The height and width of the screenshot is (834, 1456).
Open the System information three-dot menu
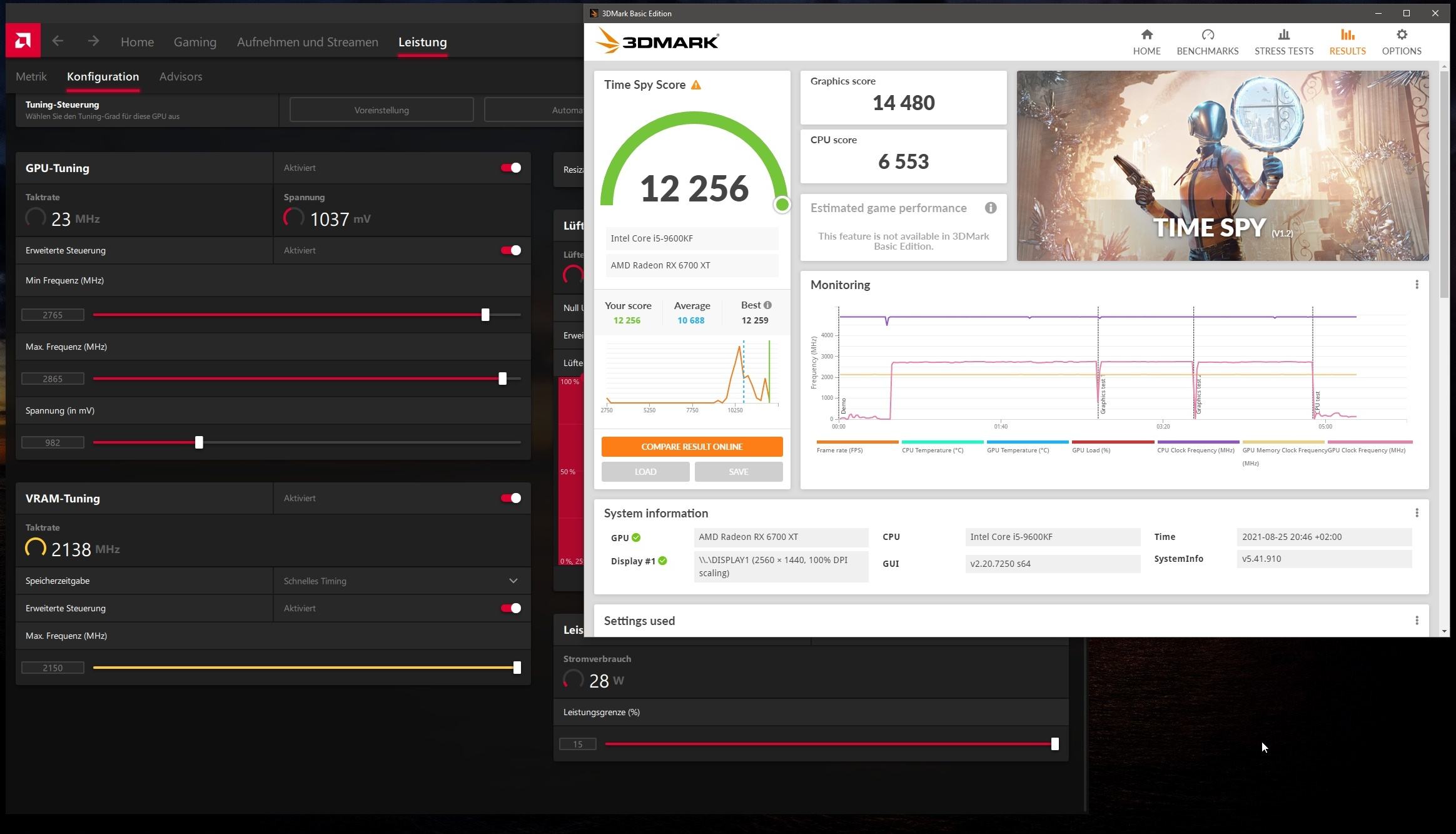(1417, 513)
